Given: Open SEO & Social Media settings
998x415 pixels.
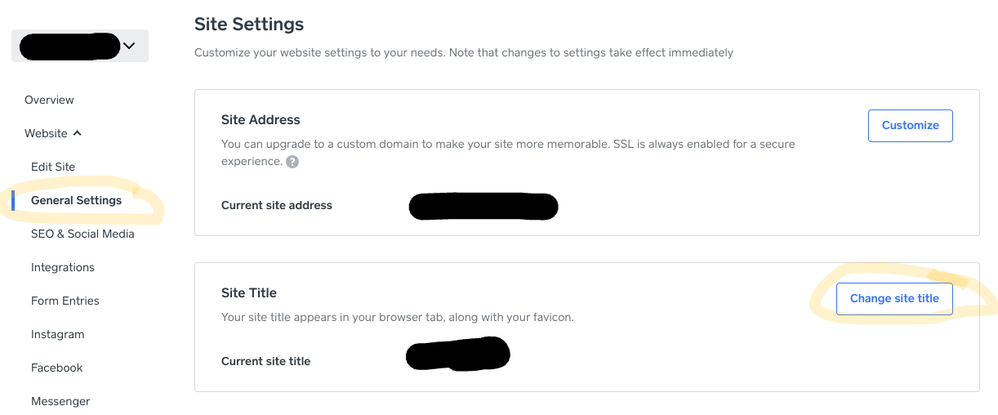Looking at the screenshot, I should click(x=82, y=234).
